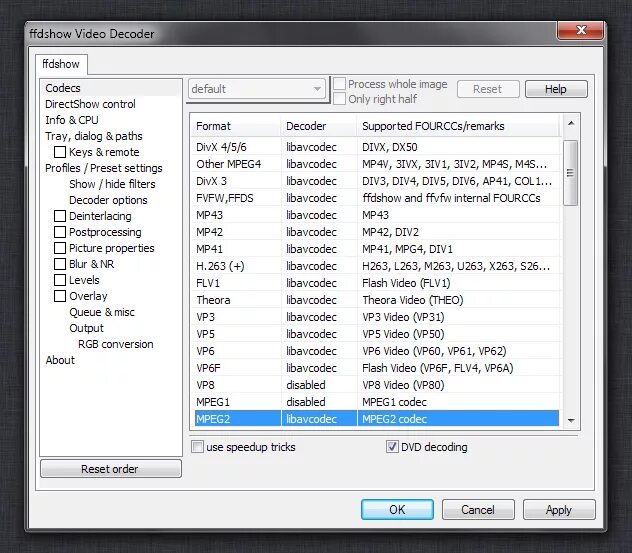Toggle the Keys & remote checkbox
Image resolution: width=632 pixels, height=553 pixels.
click(x=60, y=152)
